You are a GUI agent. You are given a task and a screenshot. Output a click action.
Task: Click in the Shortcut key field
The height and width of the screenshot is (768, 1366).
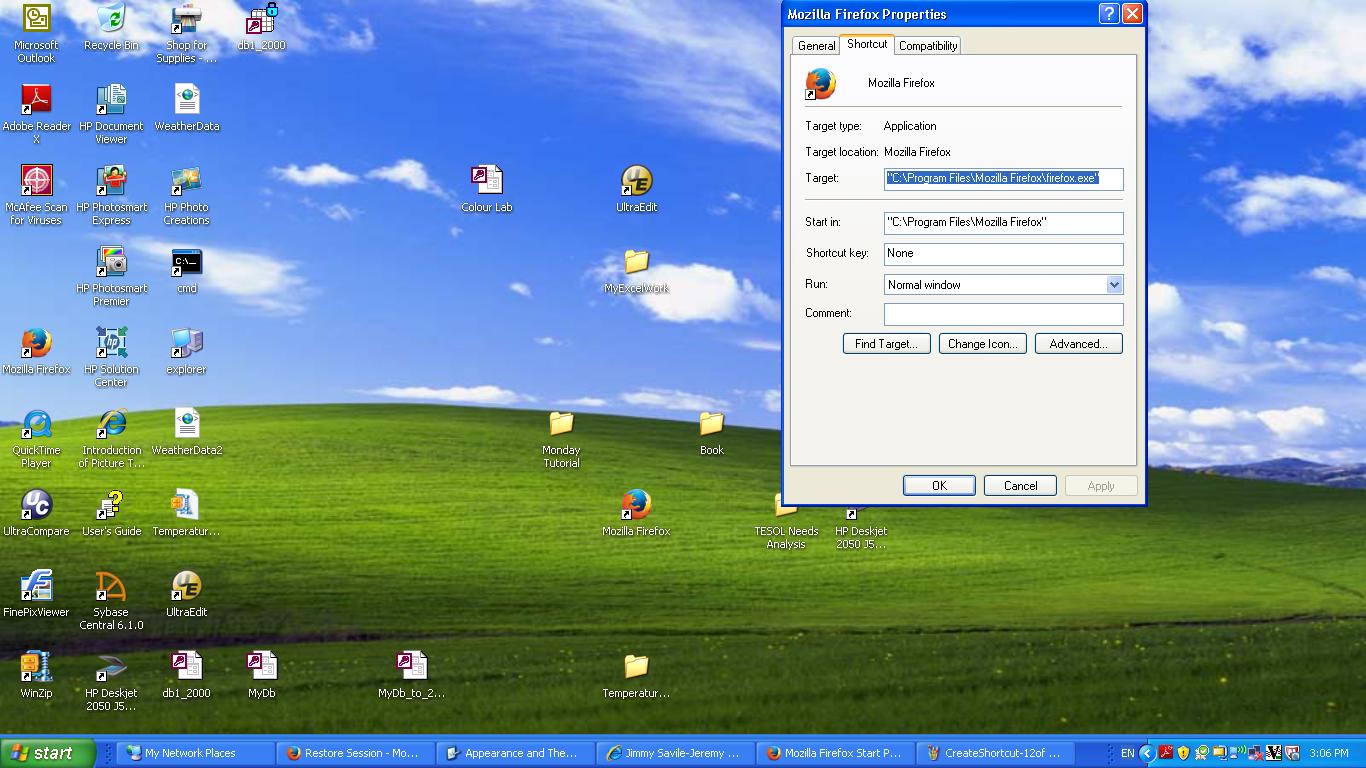point(1003,254)
